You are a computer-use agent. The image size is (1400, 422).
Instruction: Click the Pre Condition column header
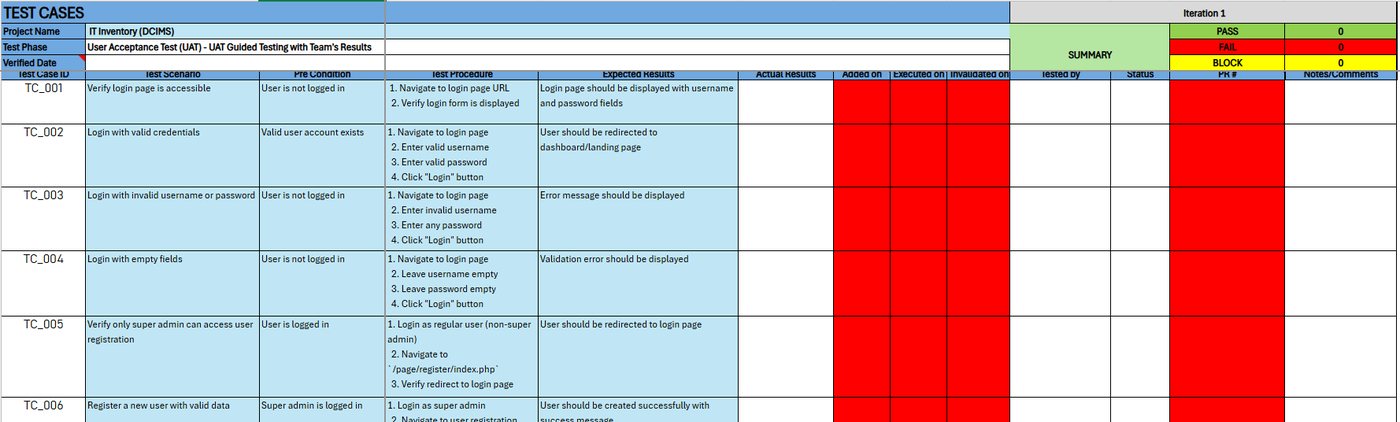click(x=322, y=75)
